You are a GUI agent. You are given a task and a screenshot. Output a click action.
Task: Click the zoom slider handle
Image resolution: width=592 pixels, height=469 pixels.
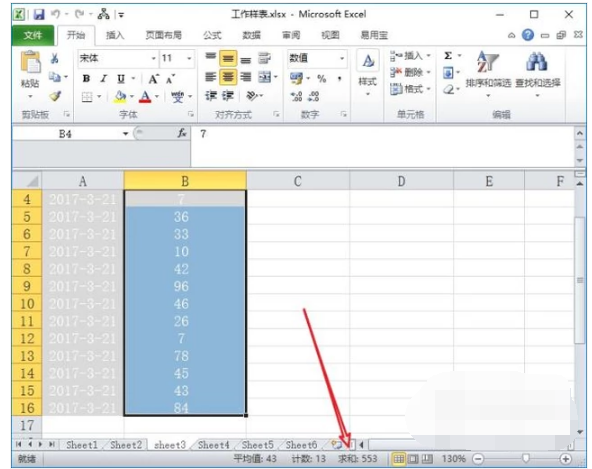point(526,459)
